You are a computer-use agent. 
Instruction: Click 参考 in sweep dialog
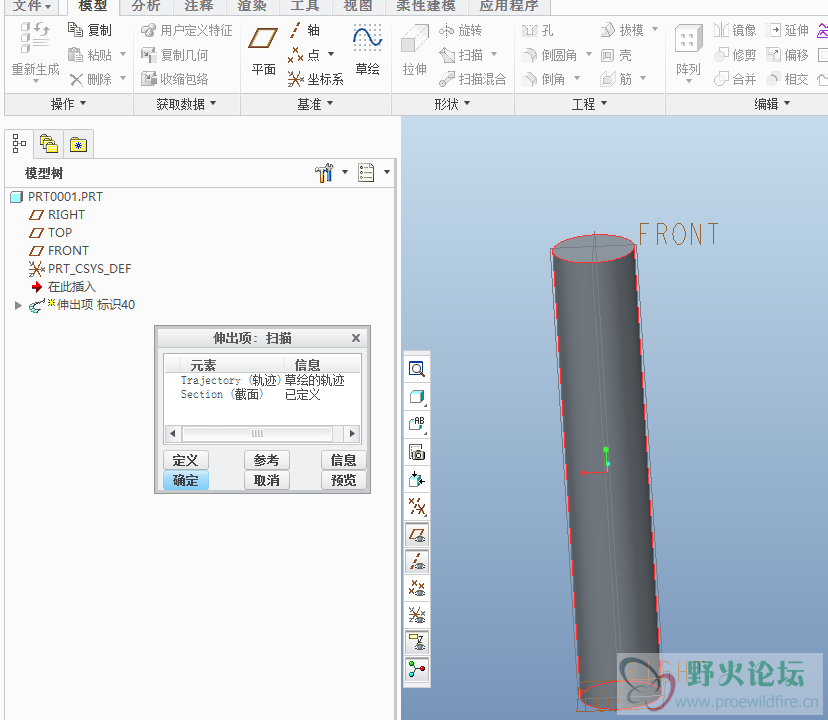267,460
